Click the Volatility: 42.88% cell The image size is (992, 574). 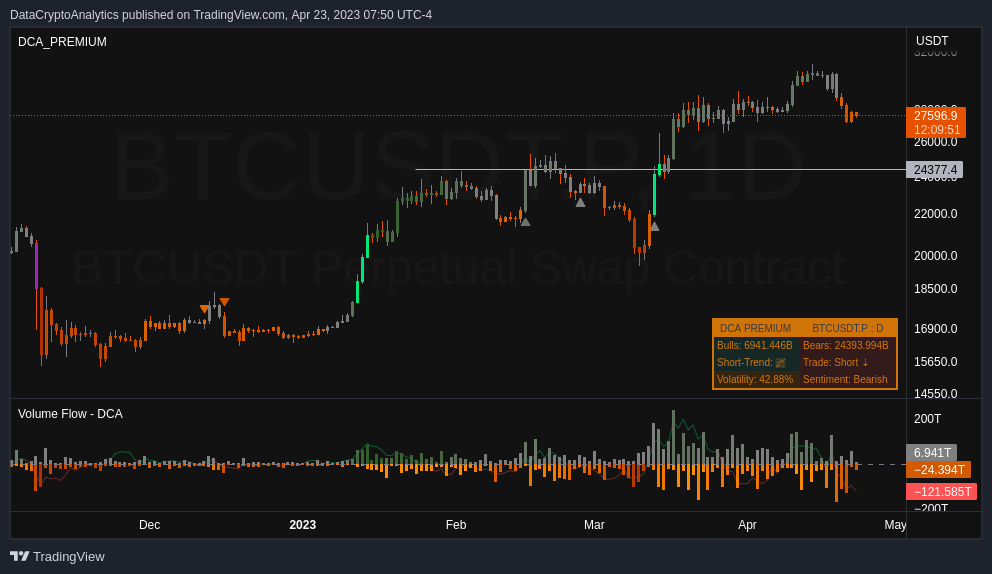tap(755, 379)
